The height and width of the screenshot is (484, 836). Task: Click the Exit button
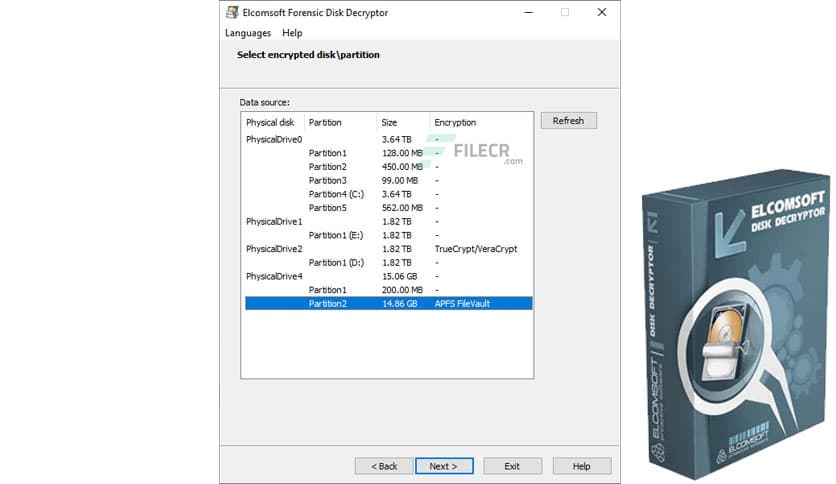click(512, 466)
